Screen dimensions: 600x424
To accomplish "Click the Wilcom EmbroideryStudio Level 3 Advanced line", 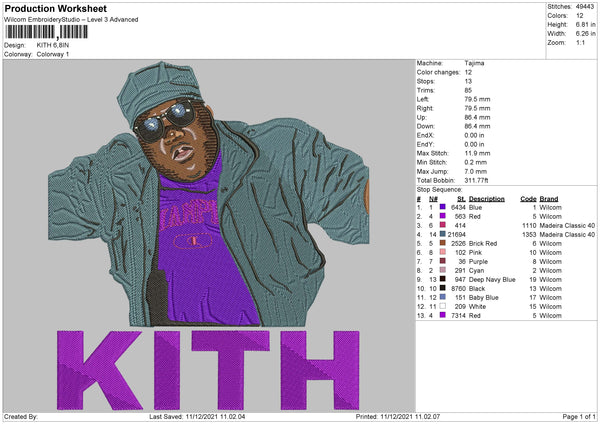I will 71,20.
